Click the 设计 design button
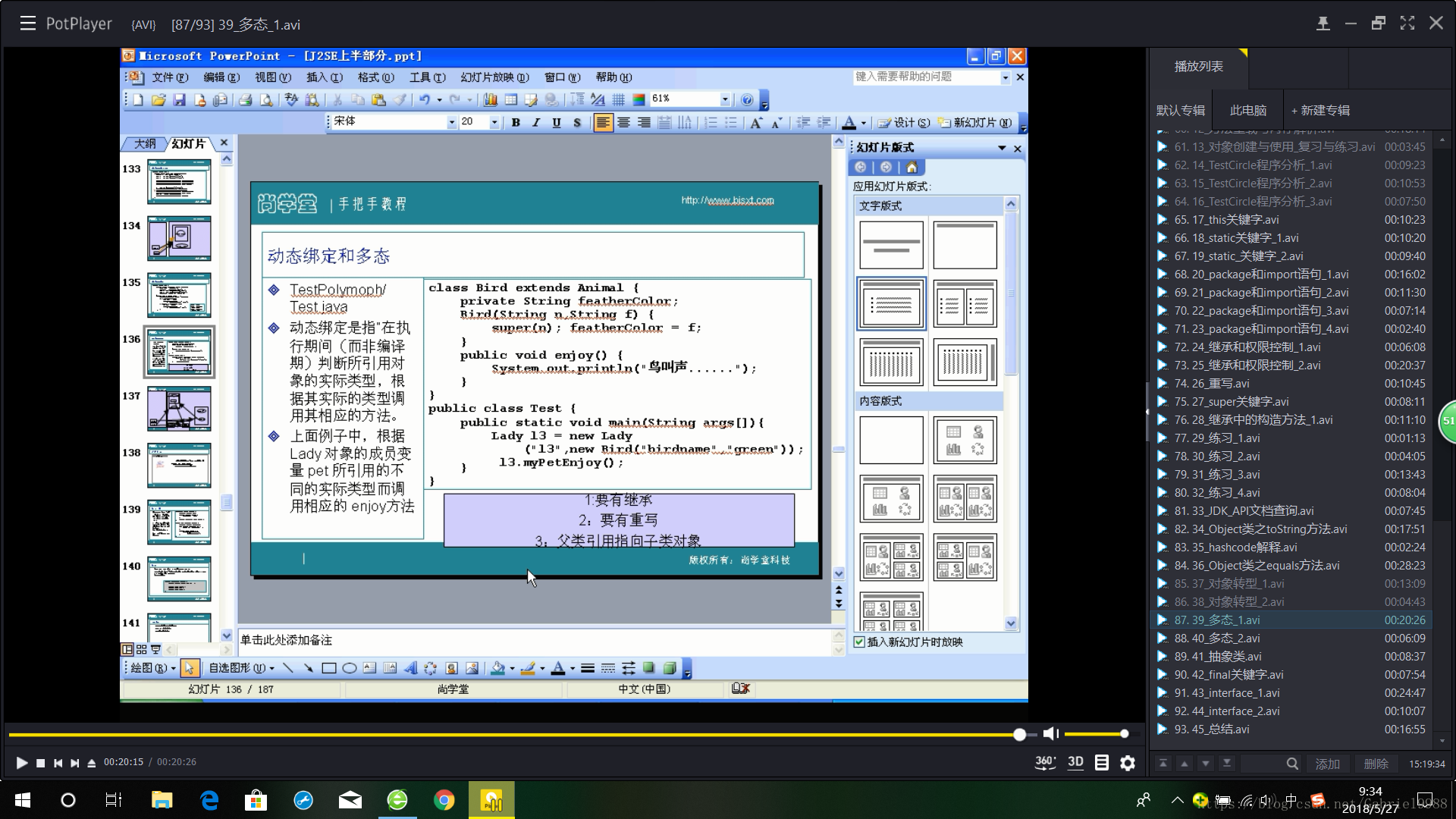The width and height of the screenshot is (1456, 819). (x=904, y=122)
